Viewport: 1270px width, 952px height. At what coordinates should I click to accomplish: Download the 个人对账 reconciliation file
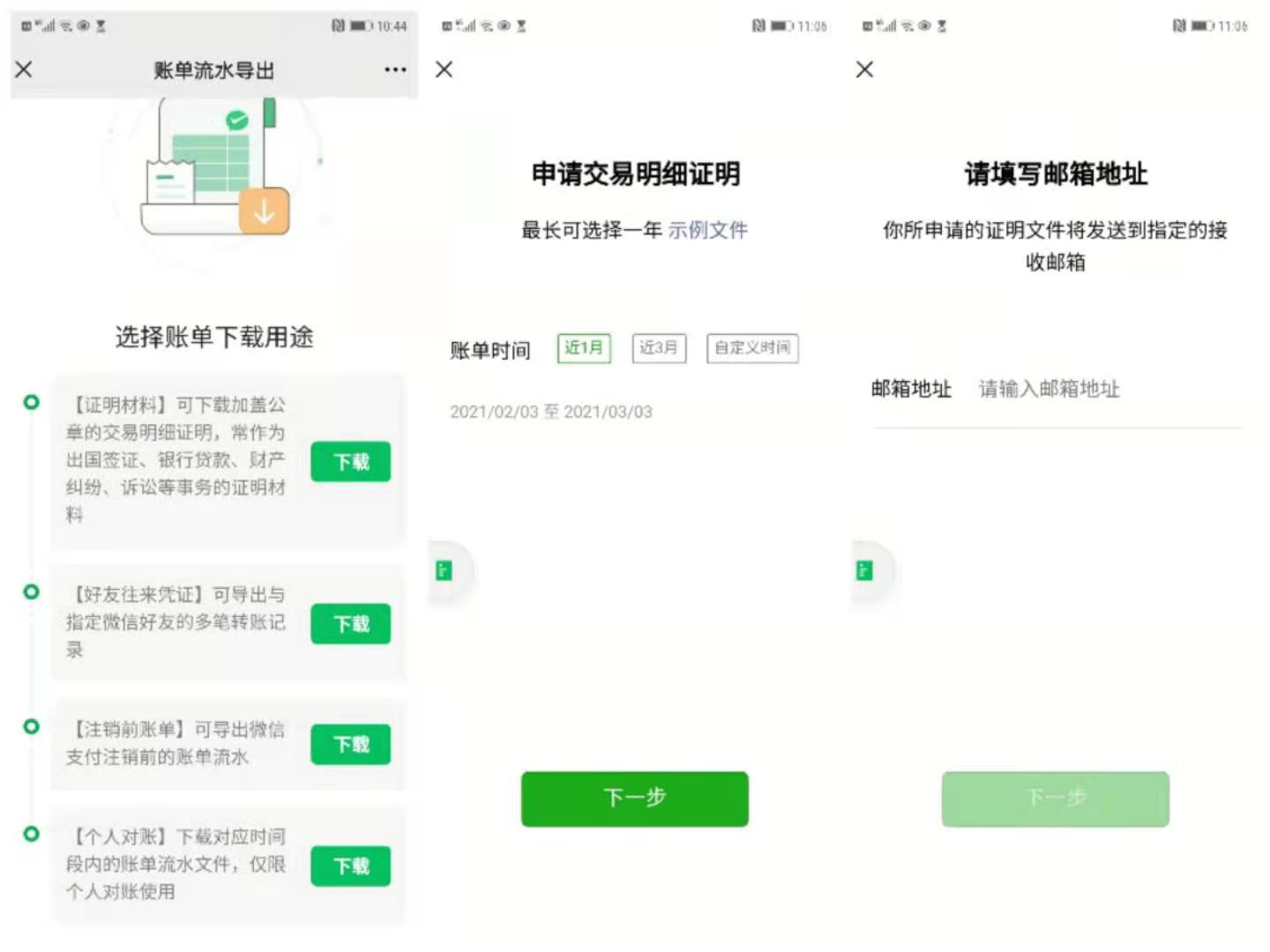click(x=350, y=866)
